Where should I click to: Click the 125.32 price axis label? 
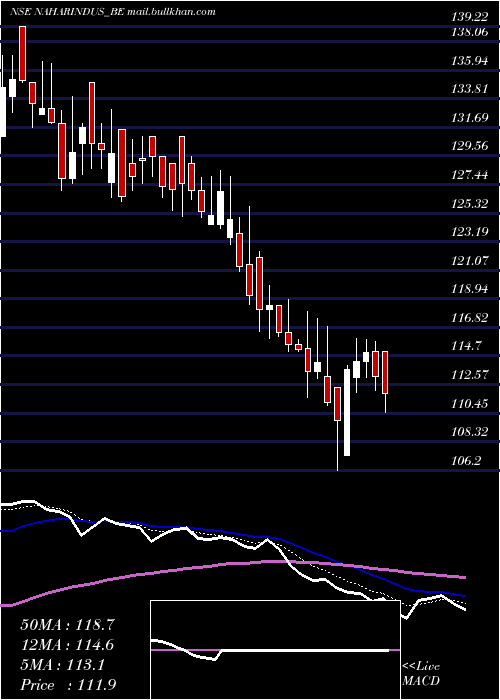point(470,204)
